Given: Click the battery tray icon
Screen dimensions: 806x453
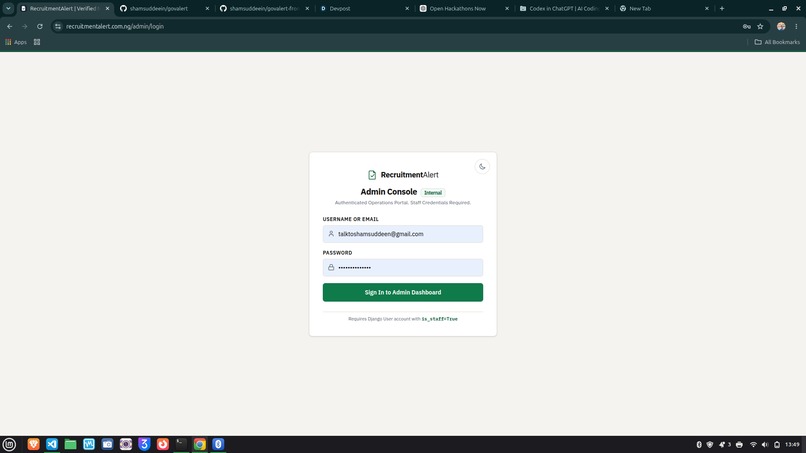Looking at the screenshot, I should (x=777, y=445).
